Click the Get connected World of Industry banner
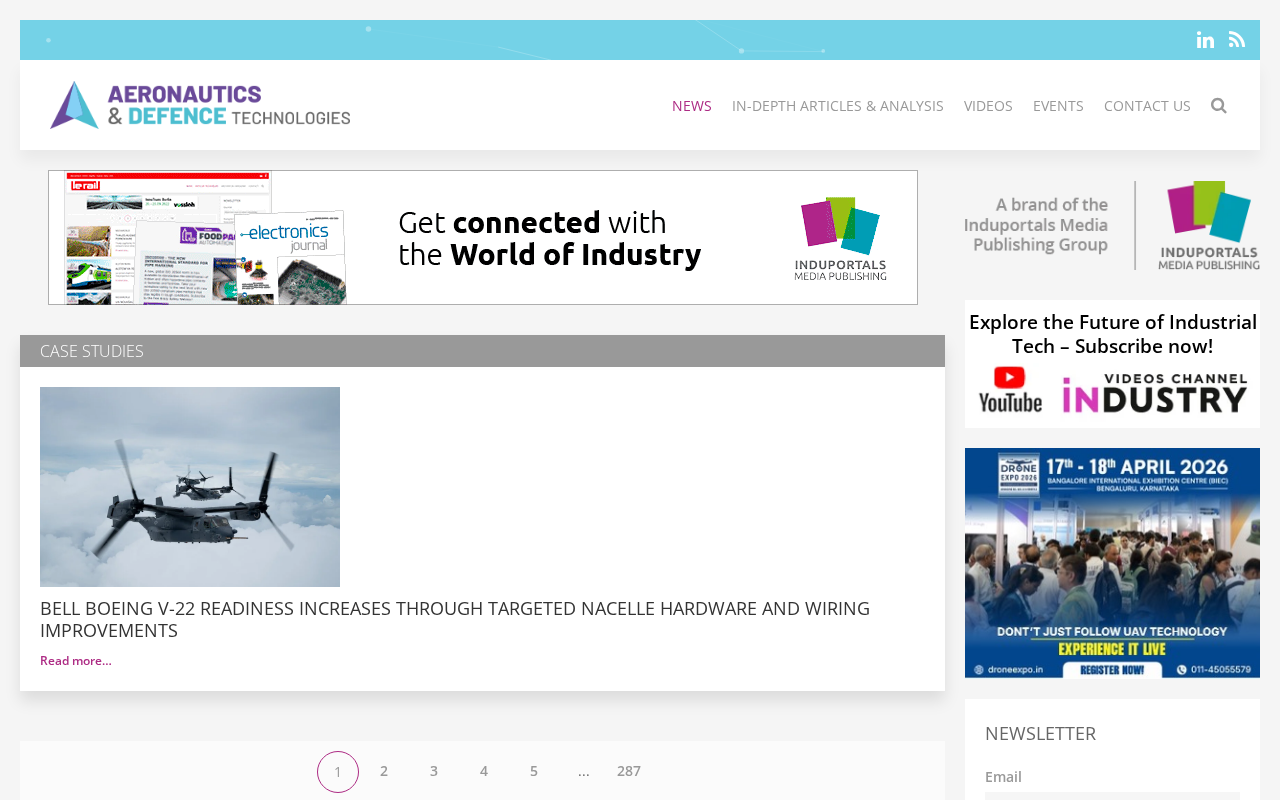Screen dimensions: 1280x800 click(483, 238)
